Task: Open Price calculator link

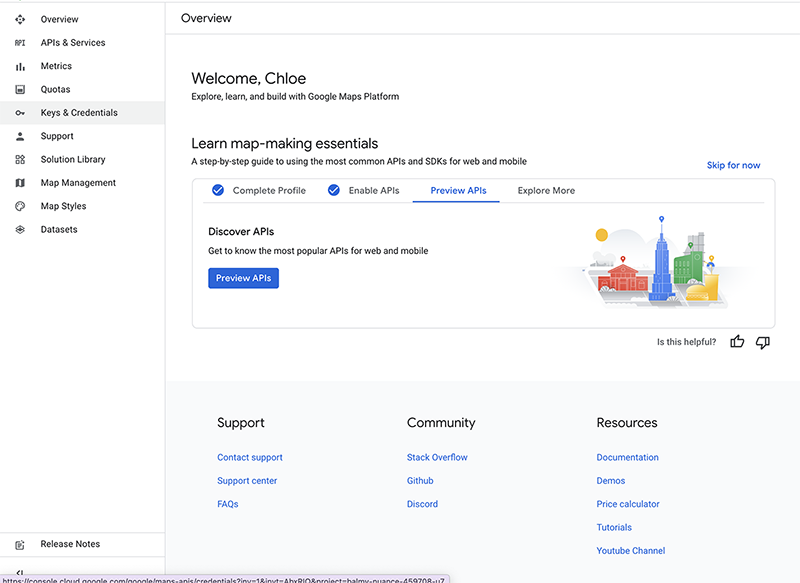Action: click(628, 504)
